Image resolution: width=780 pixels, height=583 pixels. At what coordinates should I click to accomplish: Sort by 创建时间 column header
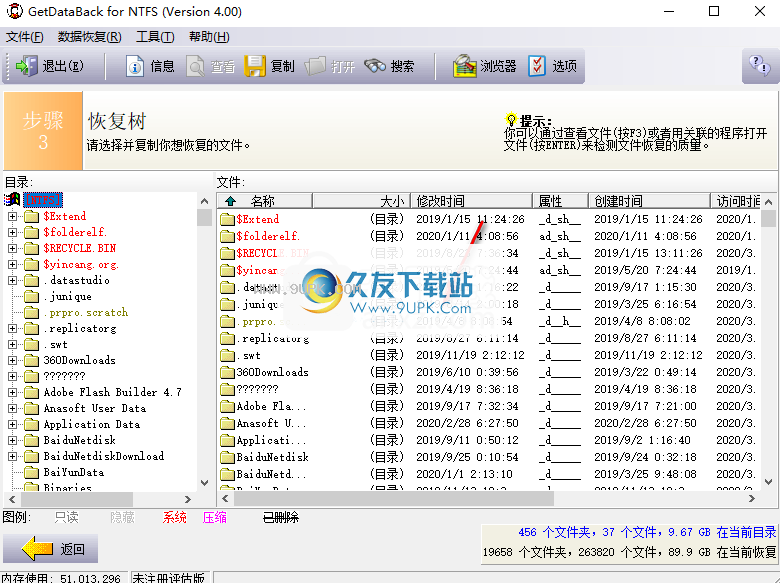[650, 201]
